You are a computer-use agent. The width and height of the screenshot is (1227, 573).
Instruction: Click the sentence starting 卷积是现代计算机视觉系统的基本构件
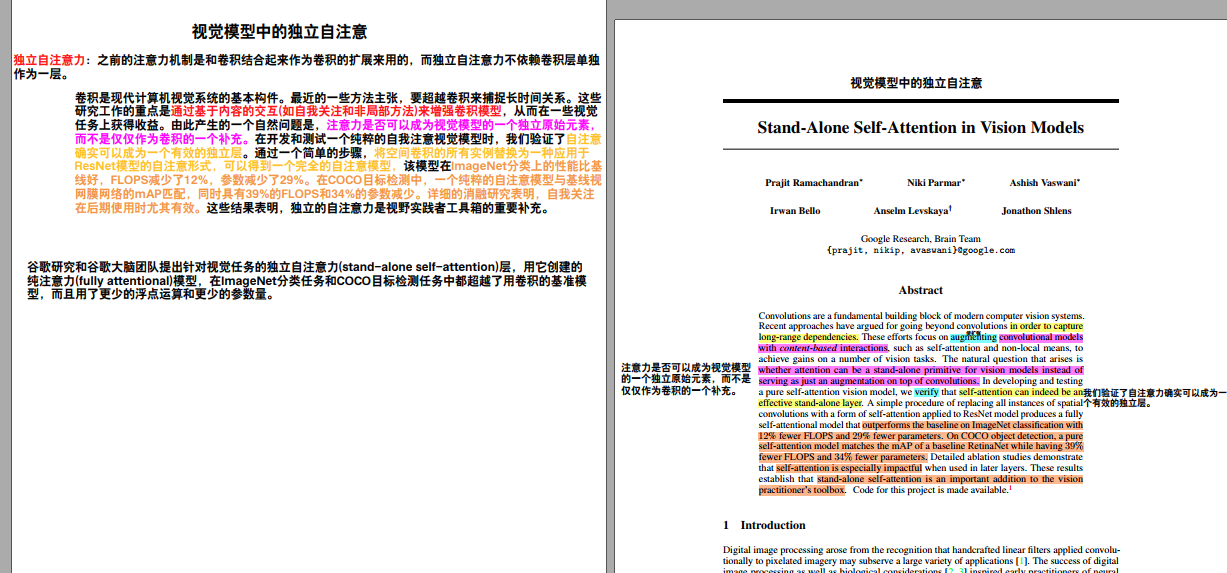pos(178,98)
